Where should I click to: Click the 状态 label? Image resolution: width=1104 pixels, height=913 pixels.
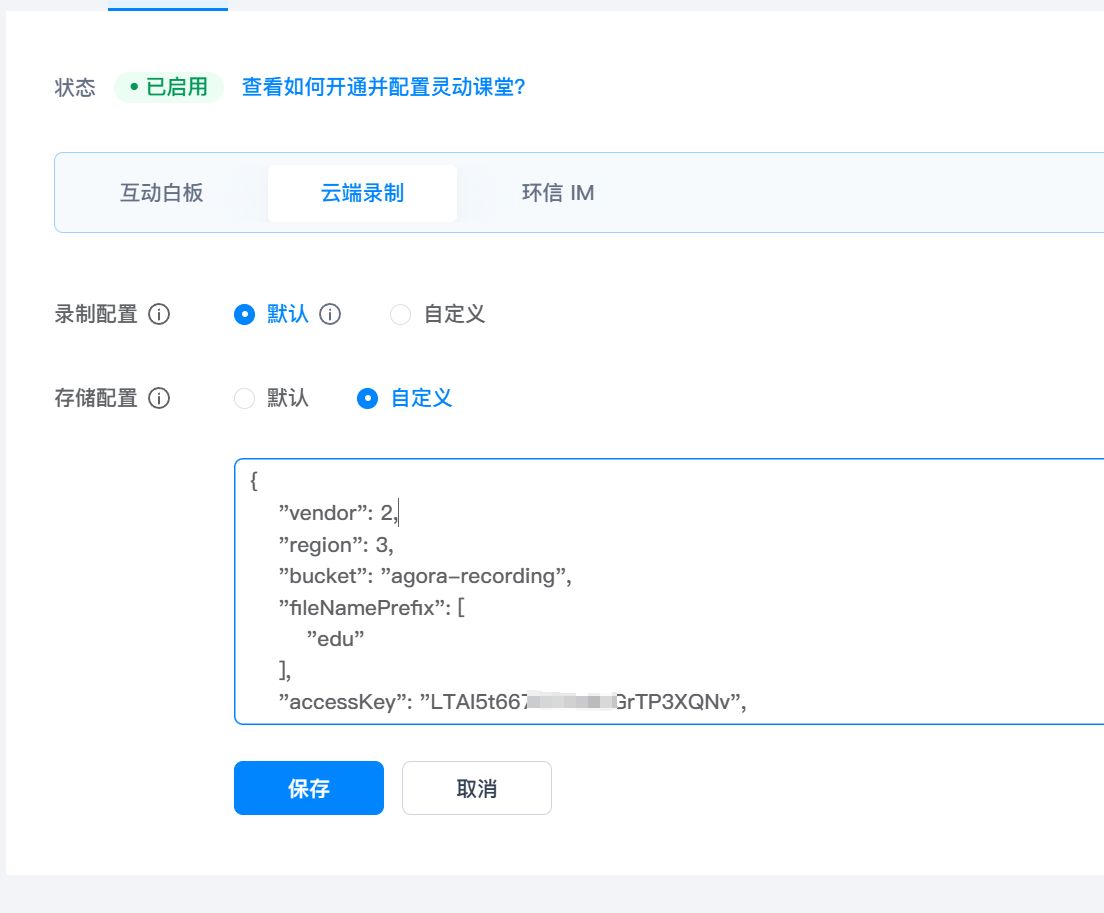coord(75,87)
